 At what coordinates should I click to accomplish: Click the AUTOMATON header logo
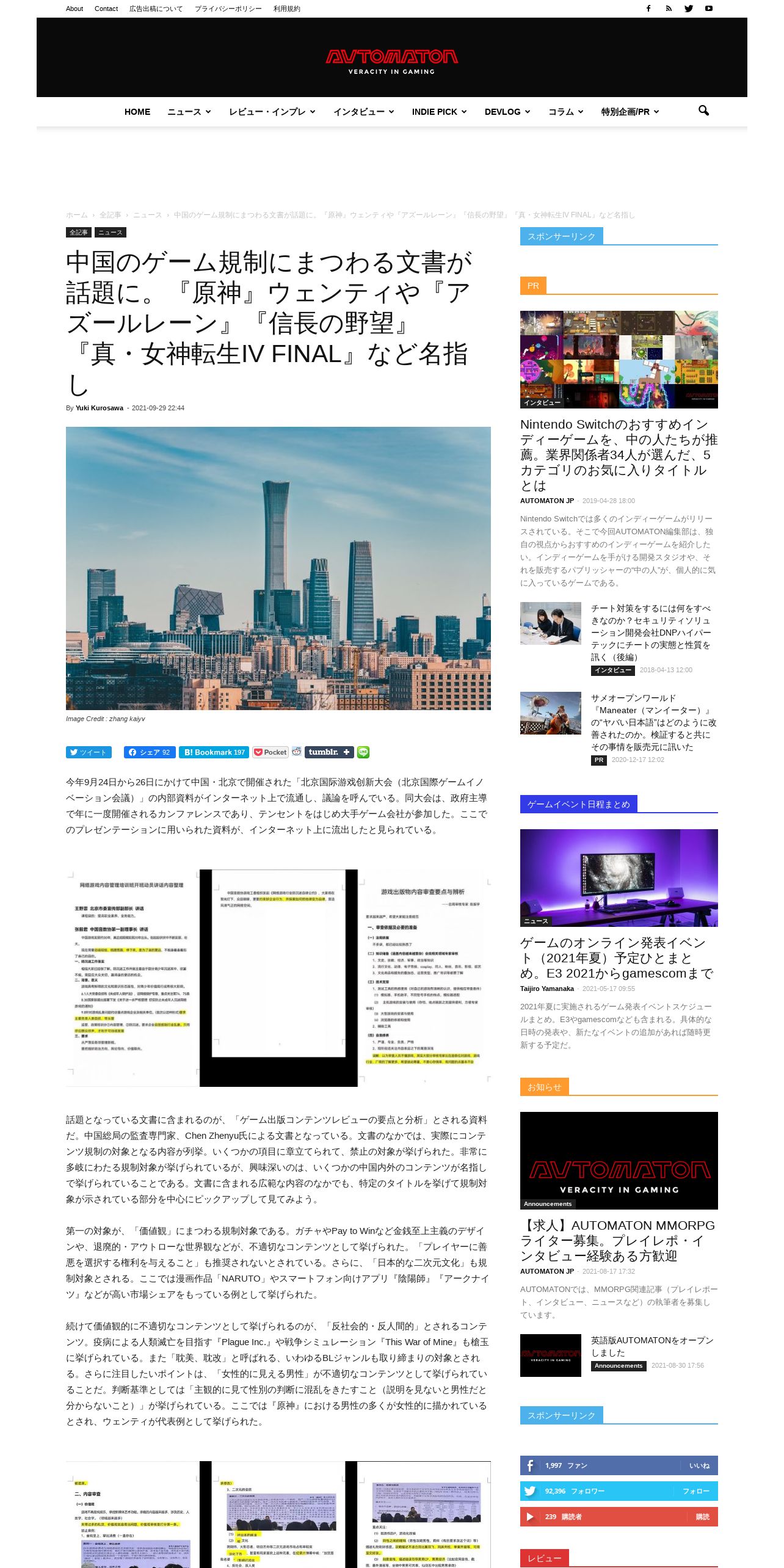[x=392, y=62]
